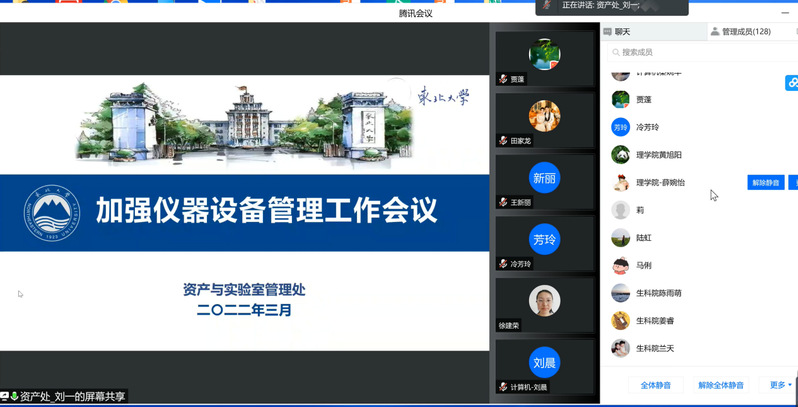The image size is (798, 407).
Task: Click the muted mic icon on 贾蓬 tile
Action: (x=503, y=79)
